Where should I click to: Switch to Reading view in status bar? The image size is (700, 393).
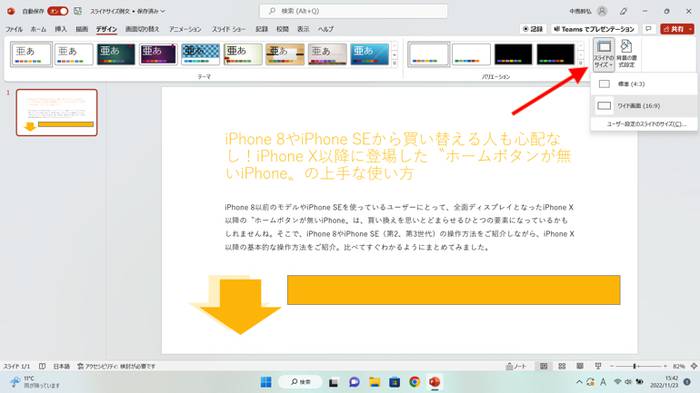(x=579, y=366)
